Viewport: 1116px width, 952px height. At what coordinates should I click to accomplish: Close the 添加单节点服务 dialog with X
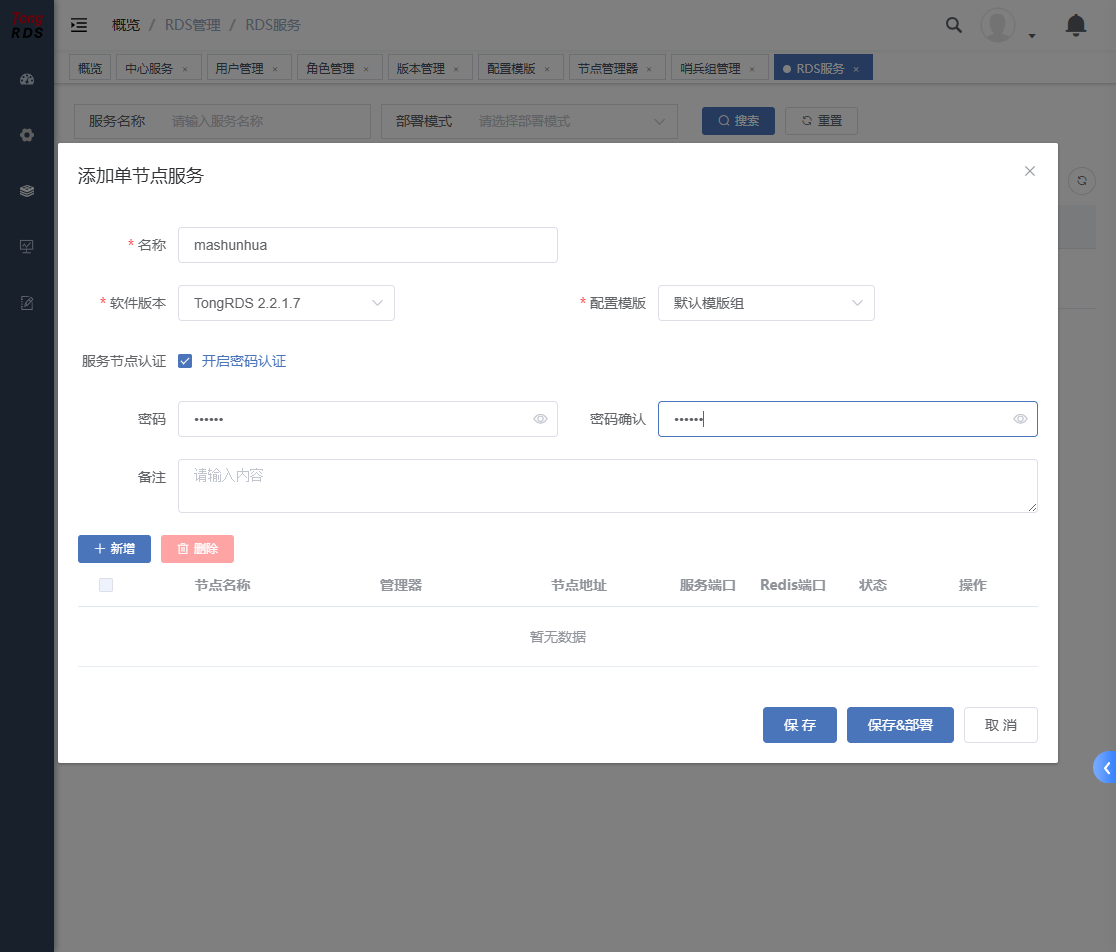tap(1030, 171)
